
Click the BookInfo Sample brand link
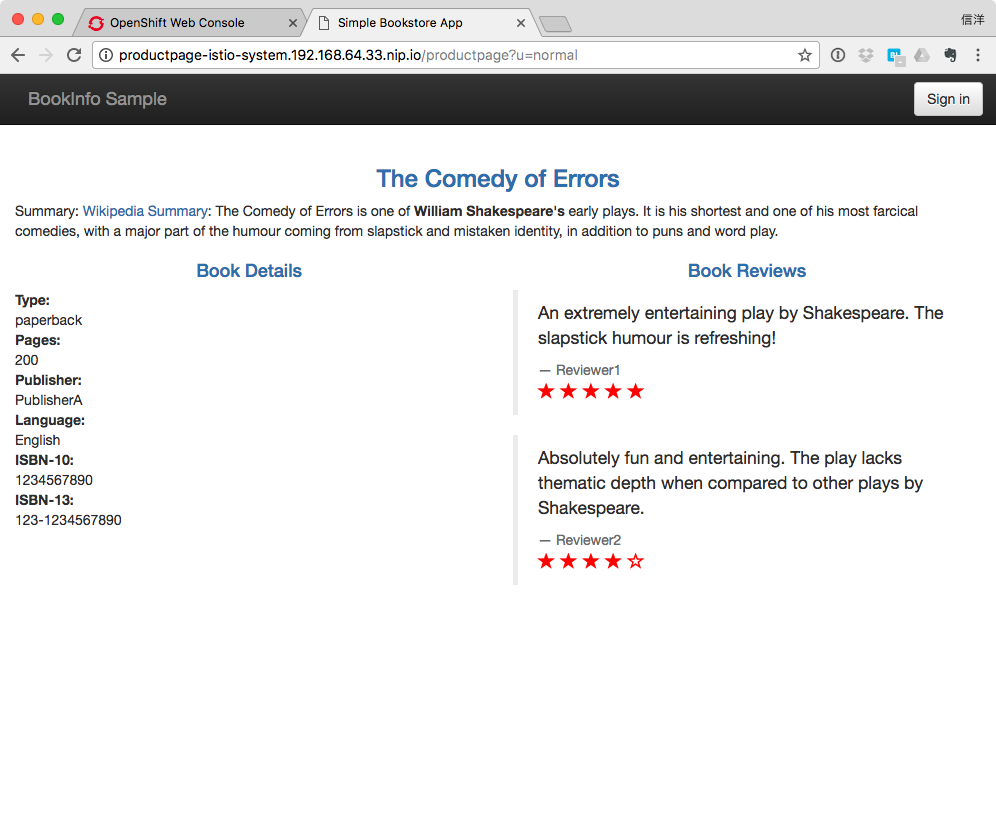tap(97, 99)
